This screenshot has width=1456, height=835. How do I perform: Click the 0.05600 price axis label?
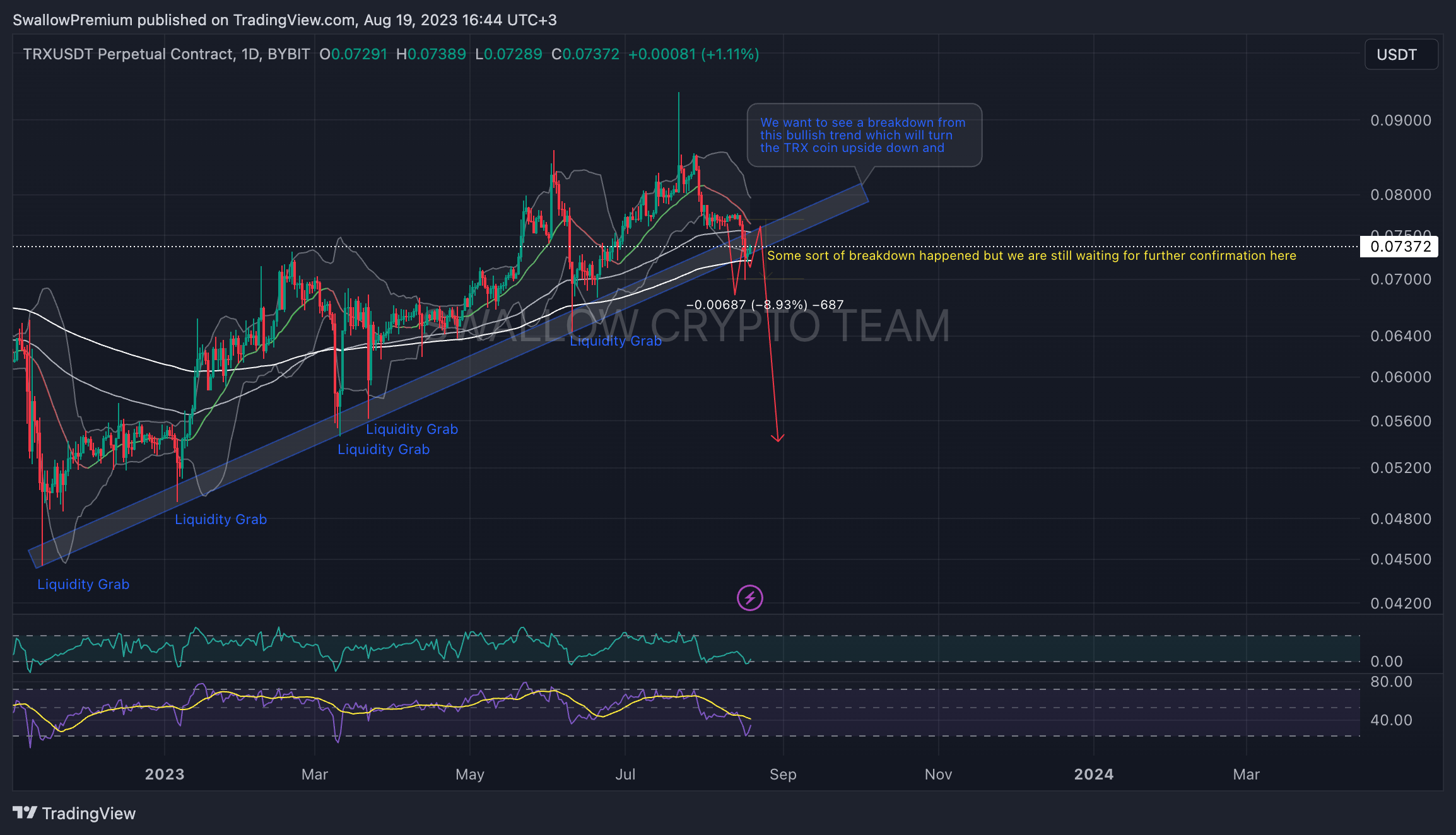1400,421
